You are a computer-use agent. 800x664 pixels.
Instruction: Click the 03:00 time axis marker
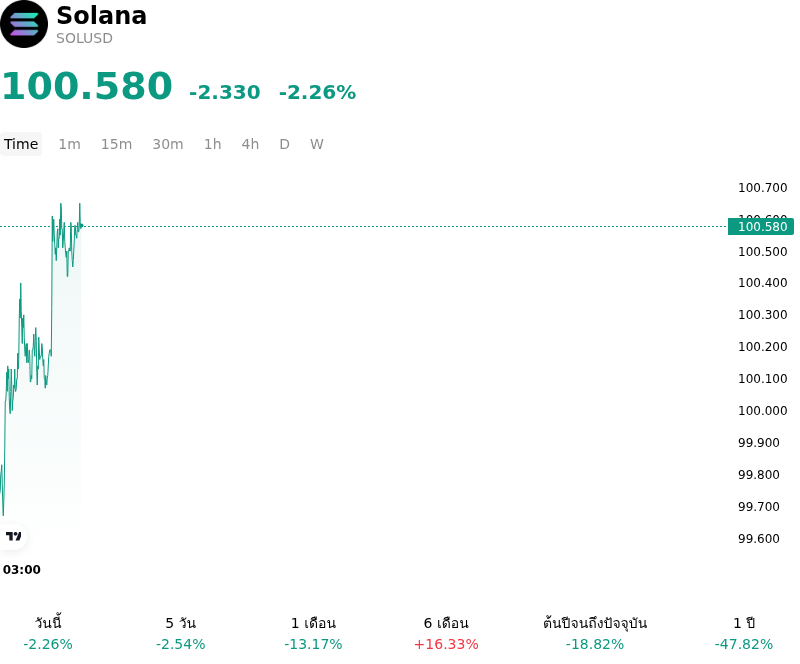pos(21,570)
